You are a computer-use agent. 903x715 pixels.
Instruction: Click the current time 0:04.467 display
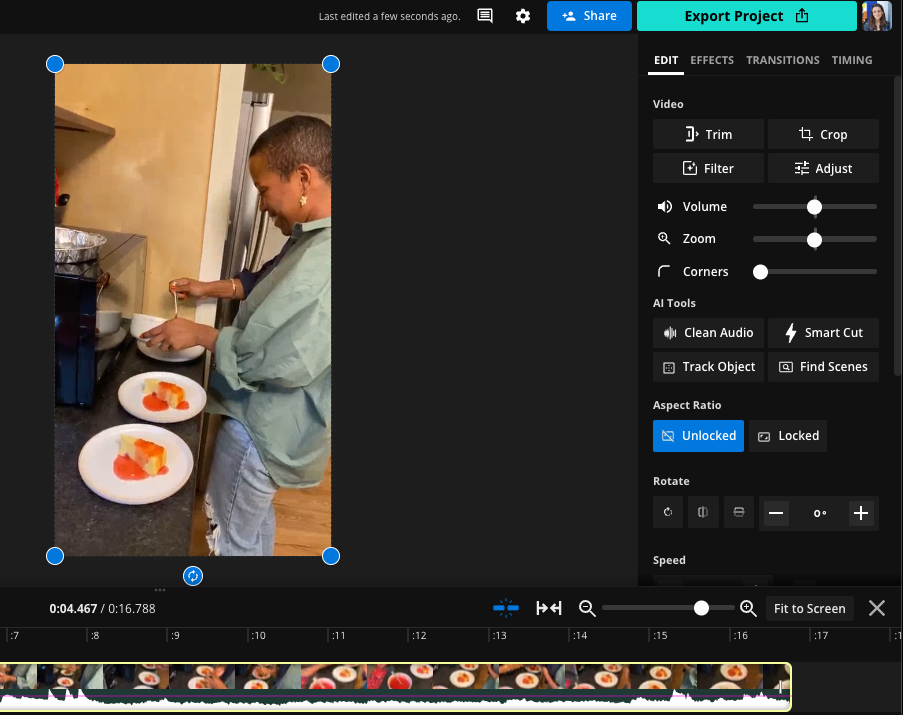(x=73, y=608)
